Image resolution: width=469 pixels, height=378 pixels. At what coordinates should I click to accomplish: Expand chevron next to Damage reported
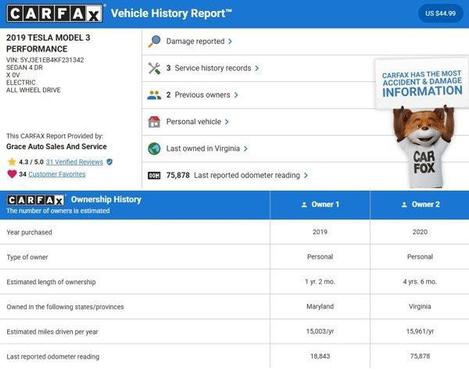pyautogui.click(x=230, y=41)
